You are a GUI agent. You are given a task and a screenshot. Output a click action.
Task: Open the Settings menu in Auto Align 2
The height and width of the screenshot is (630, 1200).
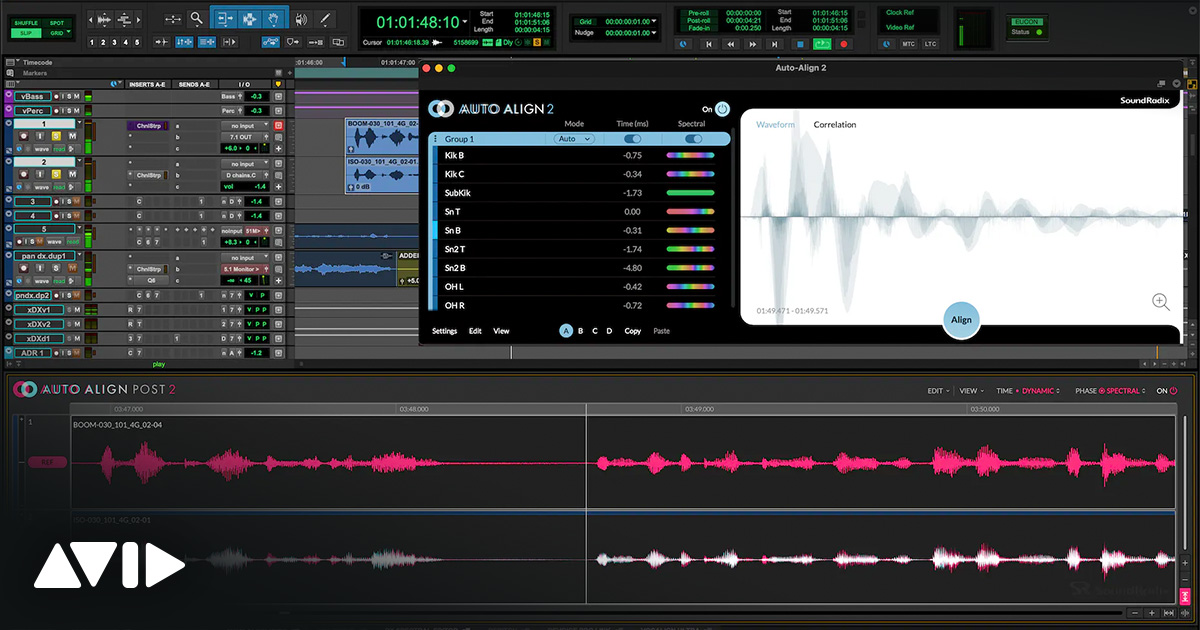444,331
